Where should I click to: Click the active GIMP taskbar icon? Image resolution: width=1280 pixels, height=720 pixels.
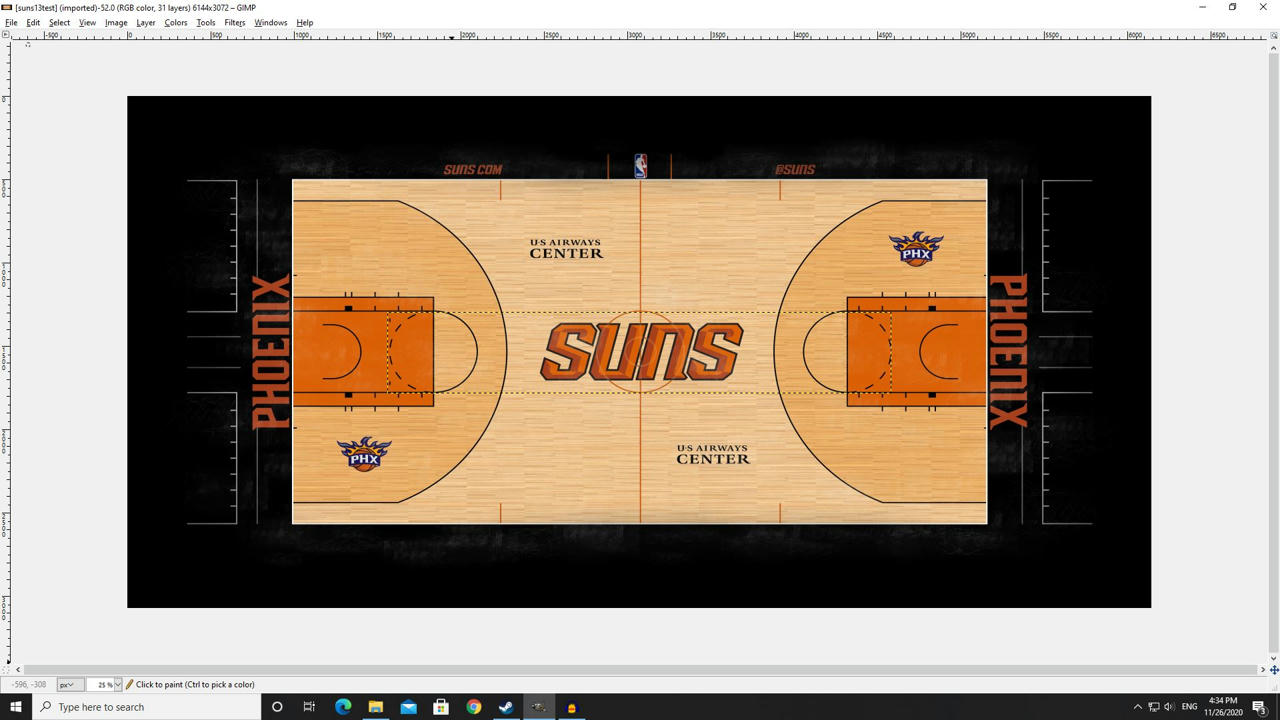click(x=539, y=707)
